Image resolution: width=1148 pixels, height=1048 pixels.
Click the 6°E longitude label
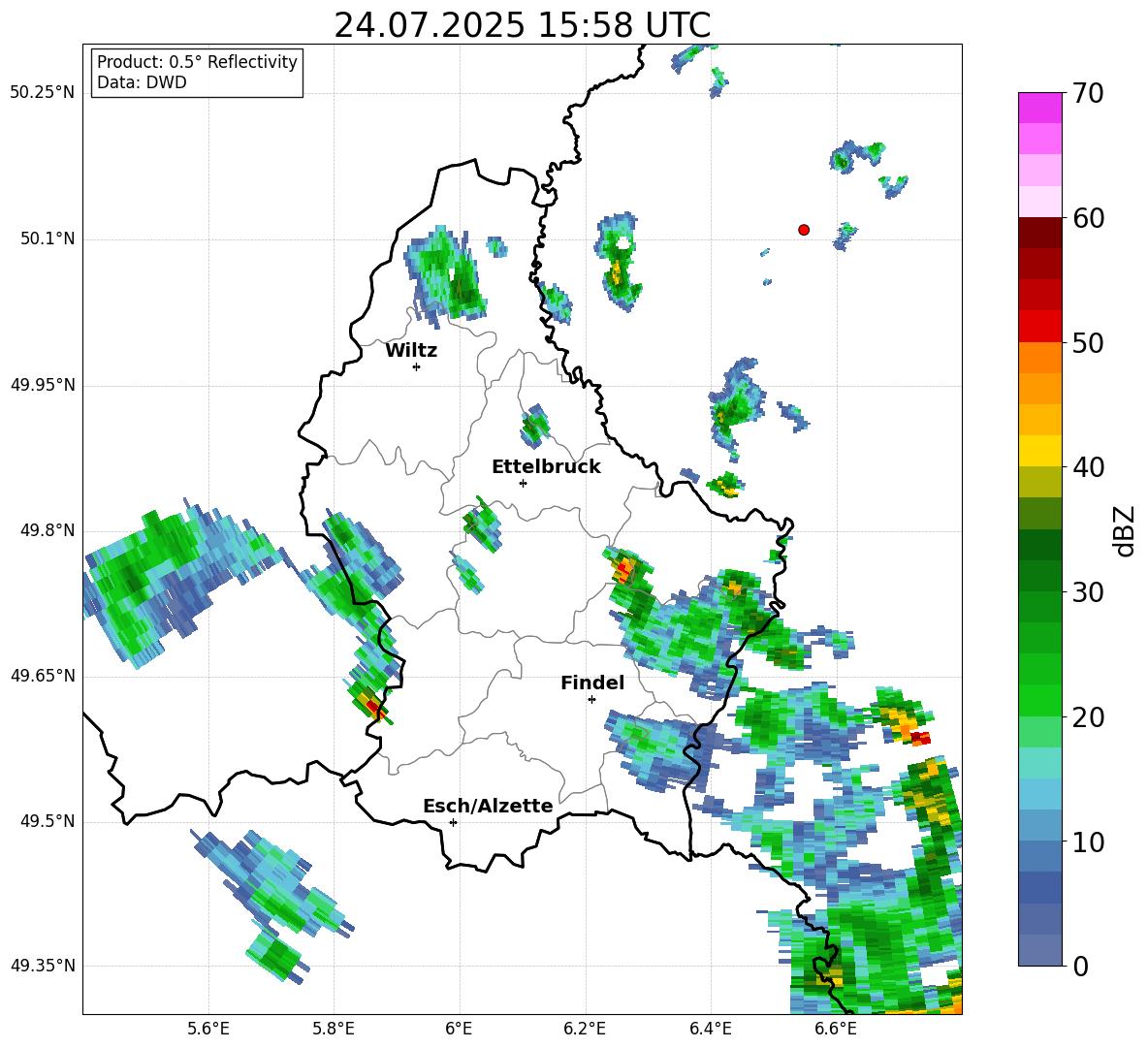click(x=459, y=1029)
